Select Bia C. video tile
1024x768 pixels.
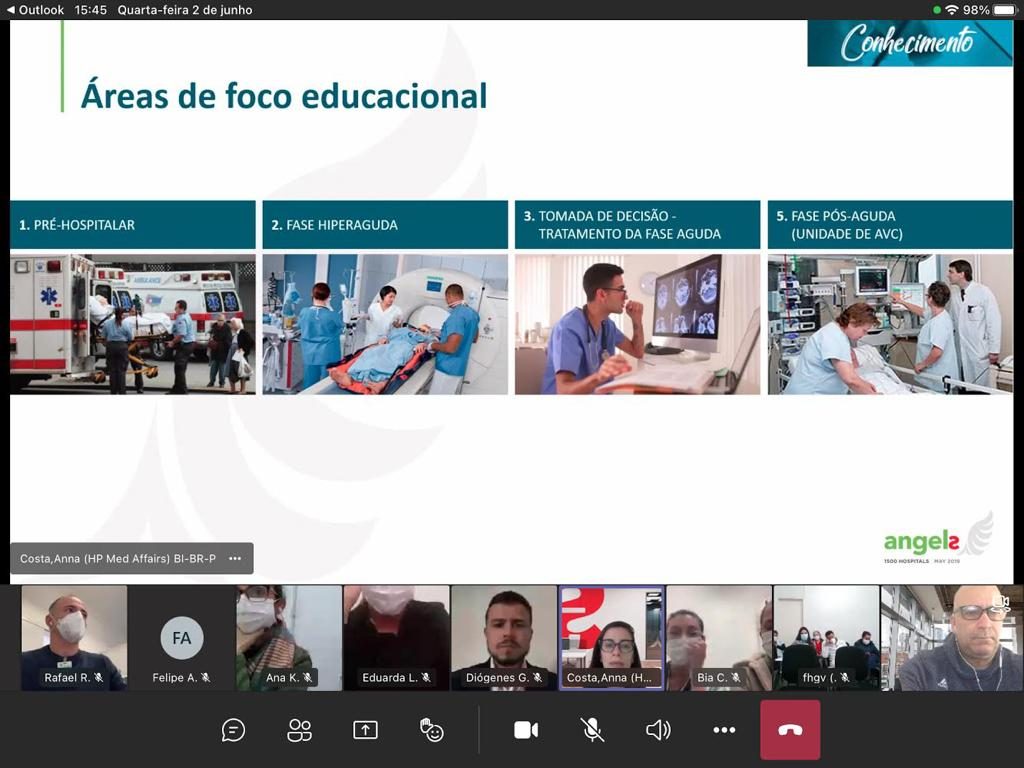(x=718, y=637)
